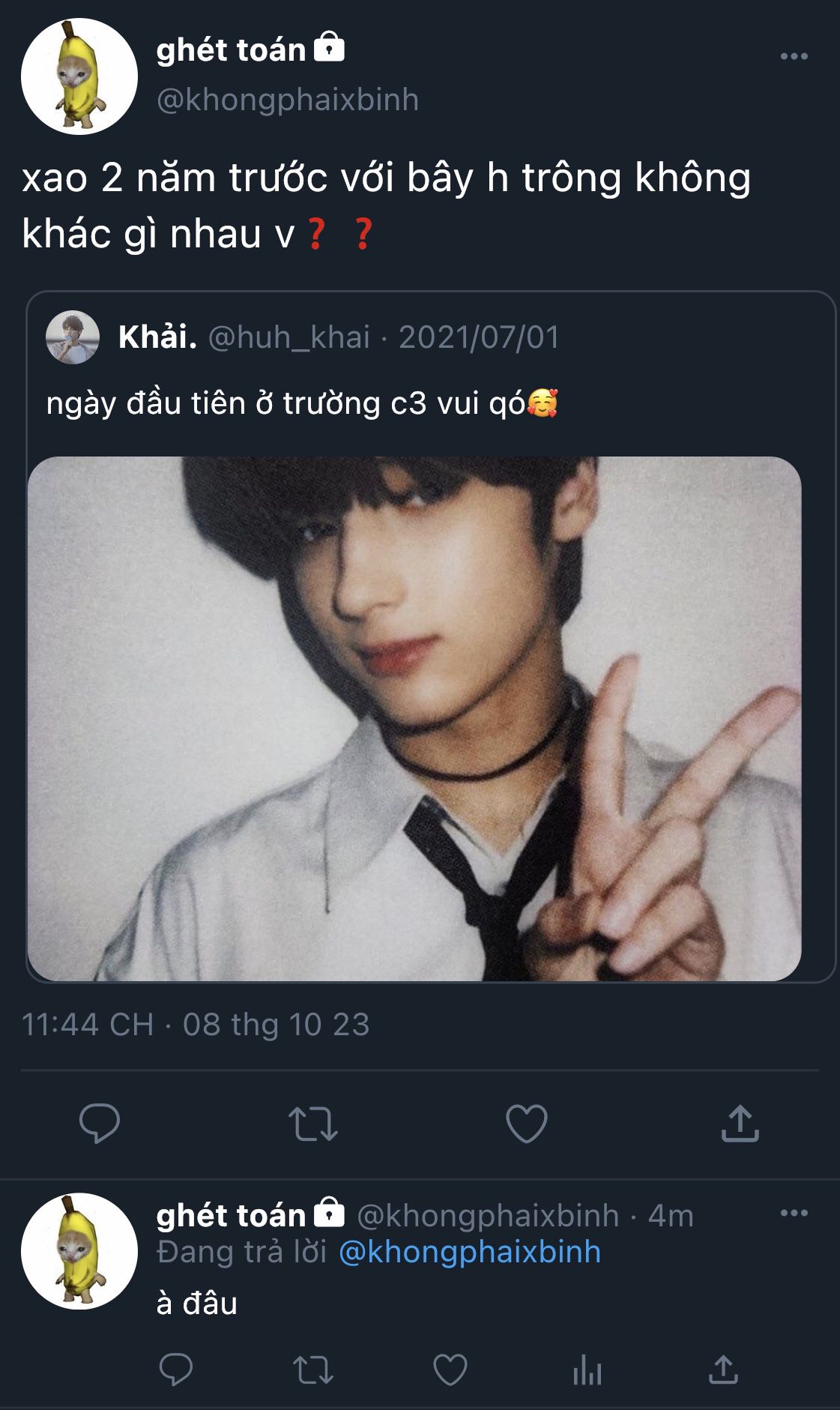The image size is (840, 1410).
Task: View analytics of the "à đâu" reply
Action: 587,1370
